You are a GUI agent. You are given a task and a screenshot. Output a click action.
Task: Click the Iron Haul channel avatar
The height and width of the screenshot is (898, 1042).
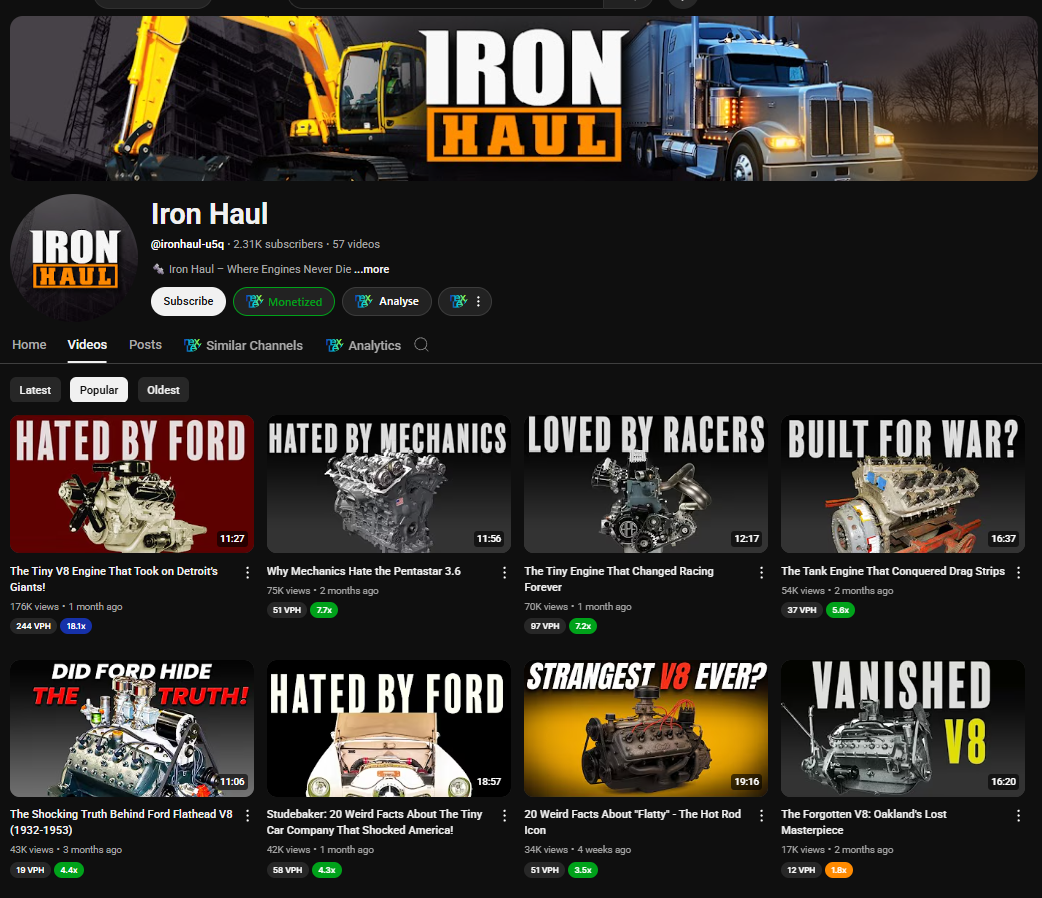pyautogui.click(x=74, y=258)
